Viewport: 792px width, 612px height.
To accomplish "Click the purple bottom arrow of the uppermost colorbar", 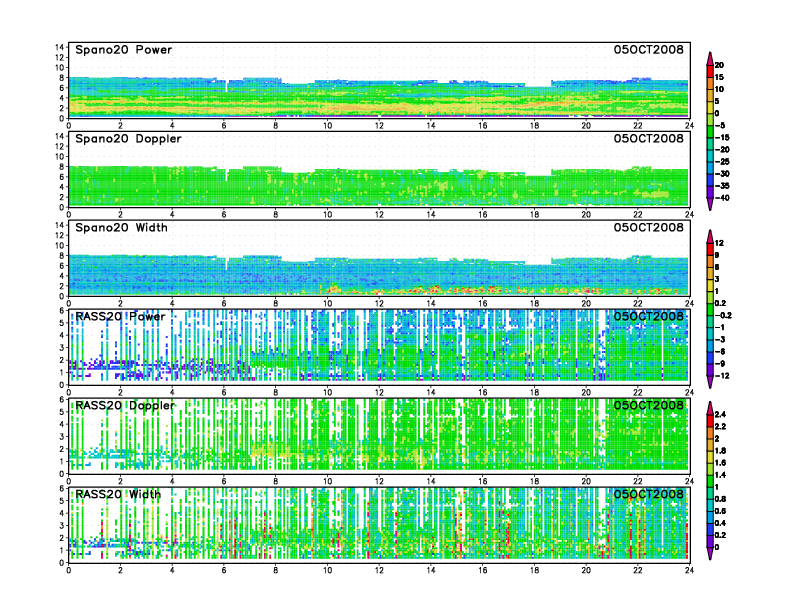I will 710,204.
